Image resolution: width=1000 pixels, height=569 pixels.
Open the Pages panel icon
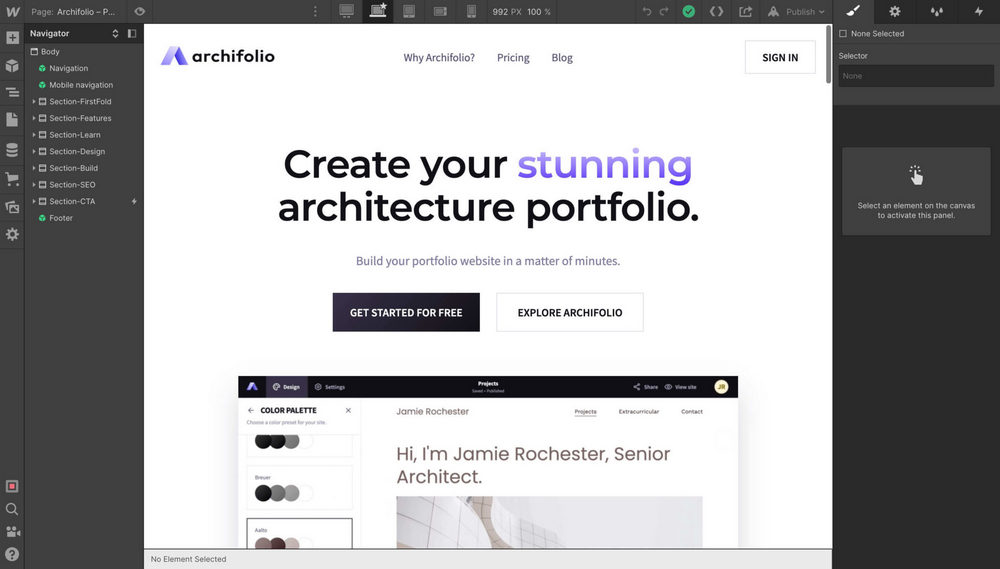pos(12,119)
